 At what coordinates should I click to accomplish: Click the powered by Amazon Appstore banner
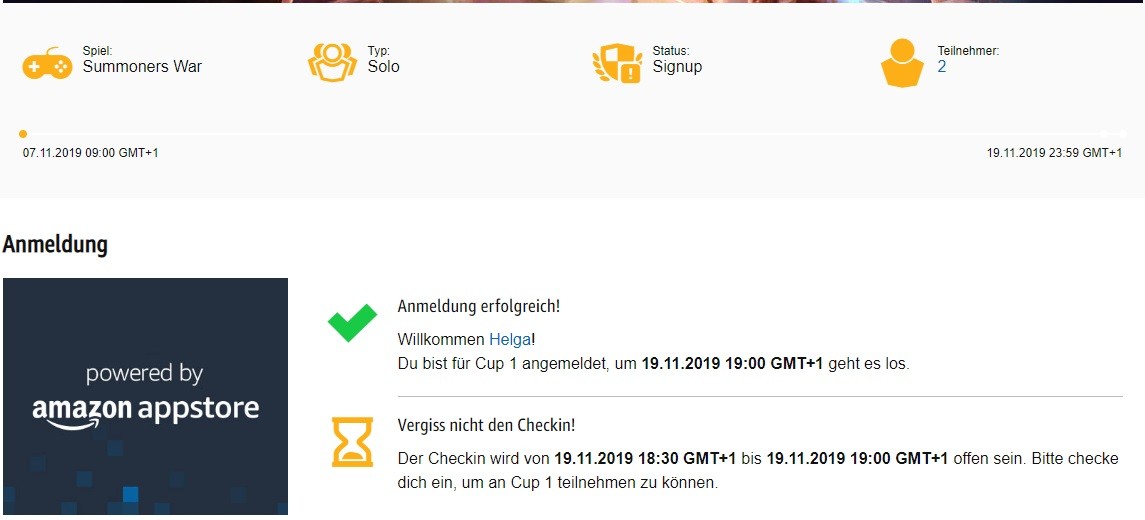pyautogui.click(x=145, y=396)
